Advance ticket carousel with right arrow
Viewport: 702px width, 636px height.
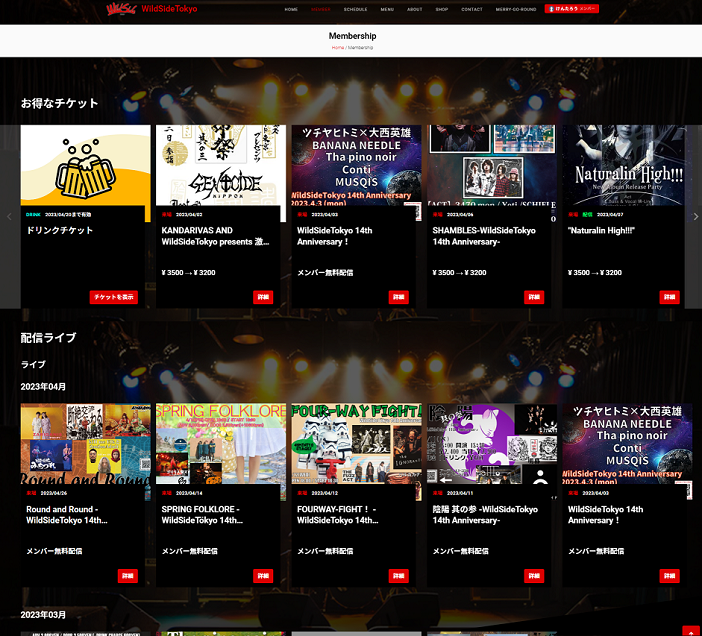coord(696,217)
